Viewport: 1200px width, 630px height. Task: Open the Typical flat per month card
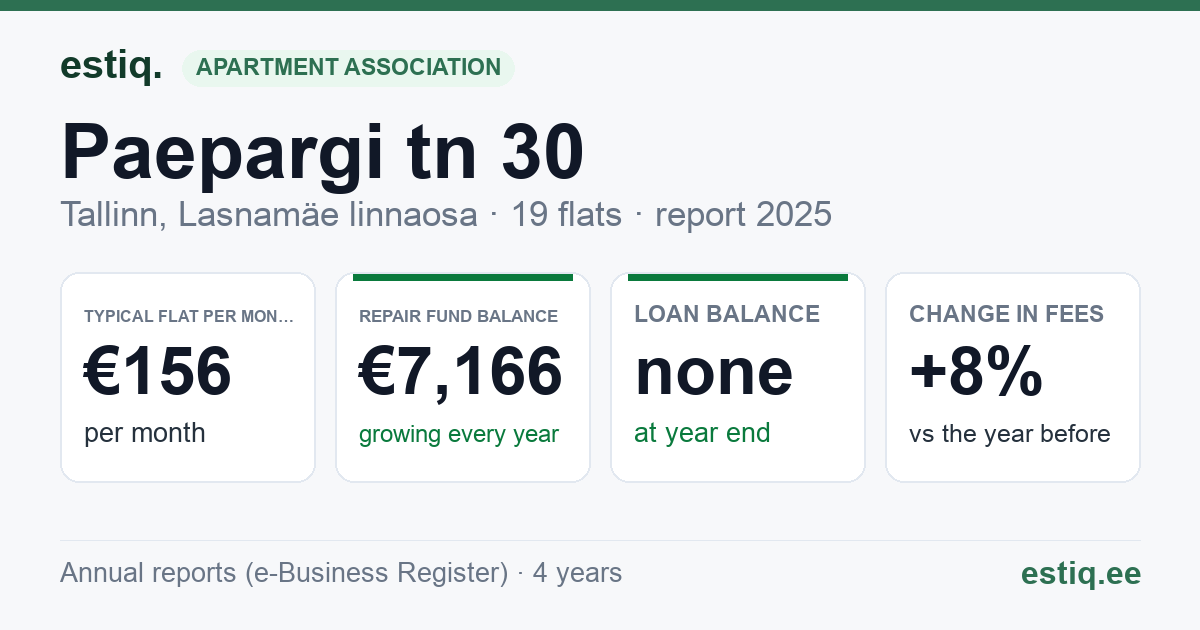click(x=188, y=377)
